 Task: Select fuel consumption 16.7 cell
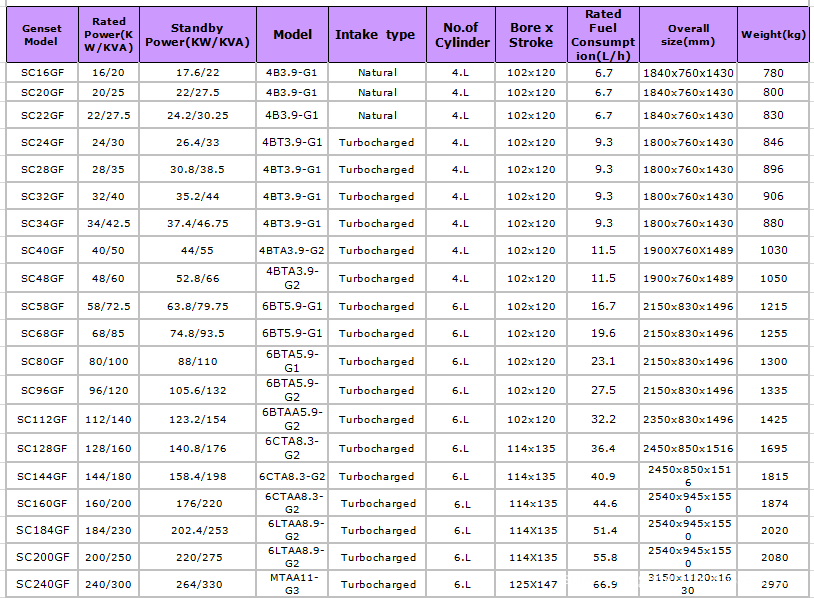click(x=603, y=306)
